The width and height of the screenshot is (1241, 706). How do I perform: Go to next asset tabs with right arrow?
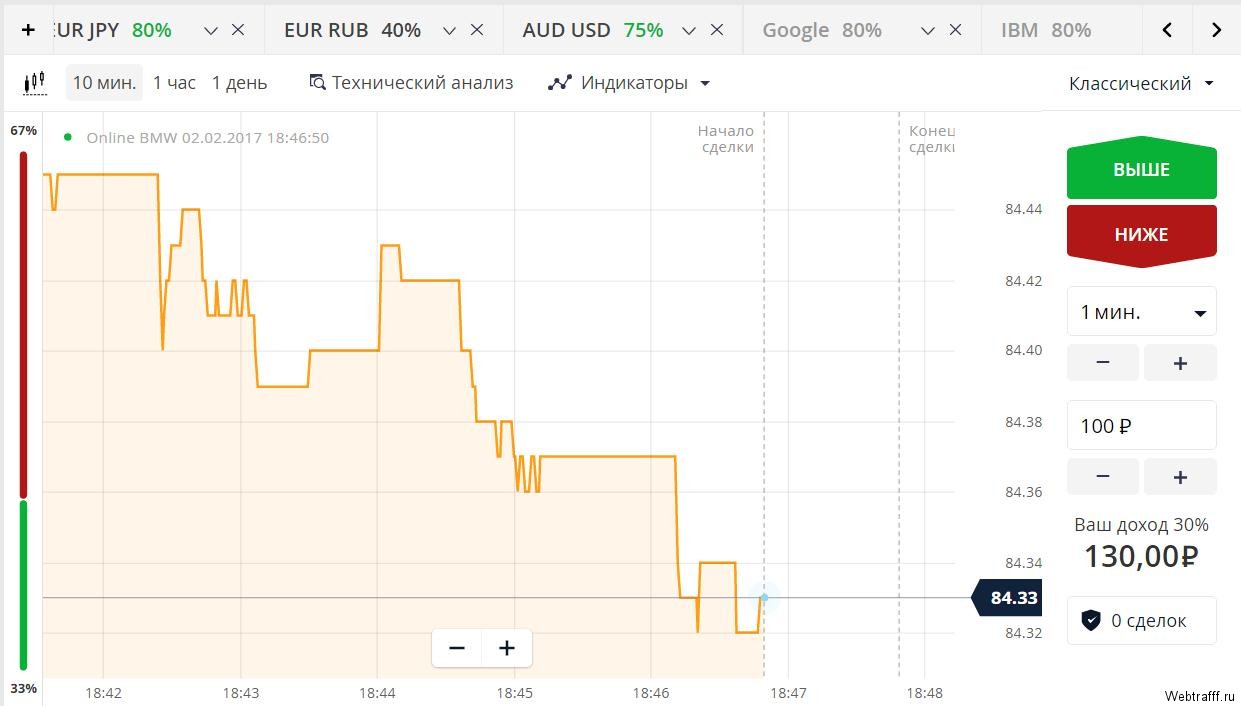tap(1216, 30)
